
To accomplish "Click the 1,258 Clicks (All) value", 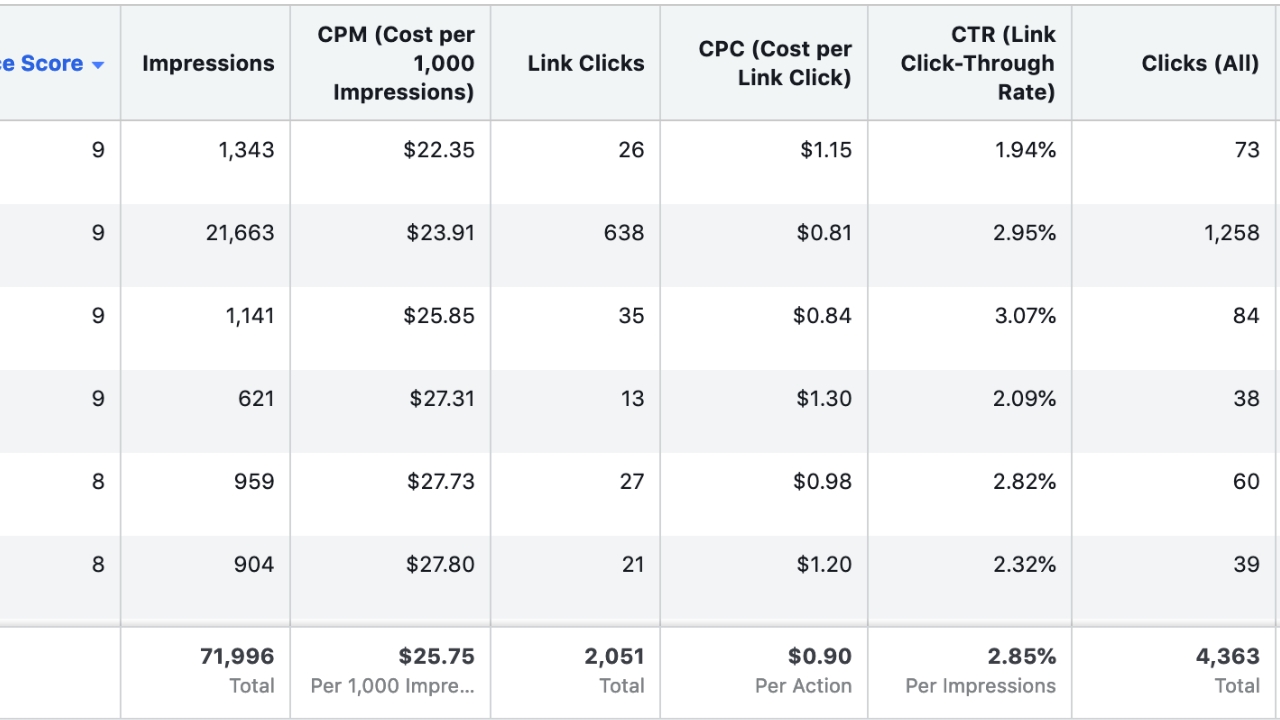I will (1232, 233).
